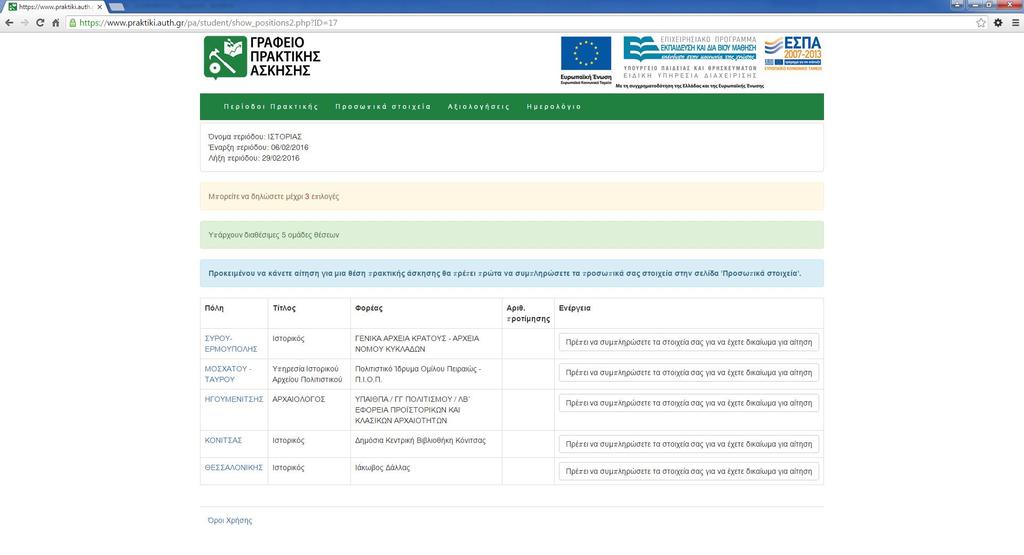Go back with the browser back arrow
1024x555 pixels.
(9, 23)
